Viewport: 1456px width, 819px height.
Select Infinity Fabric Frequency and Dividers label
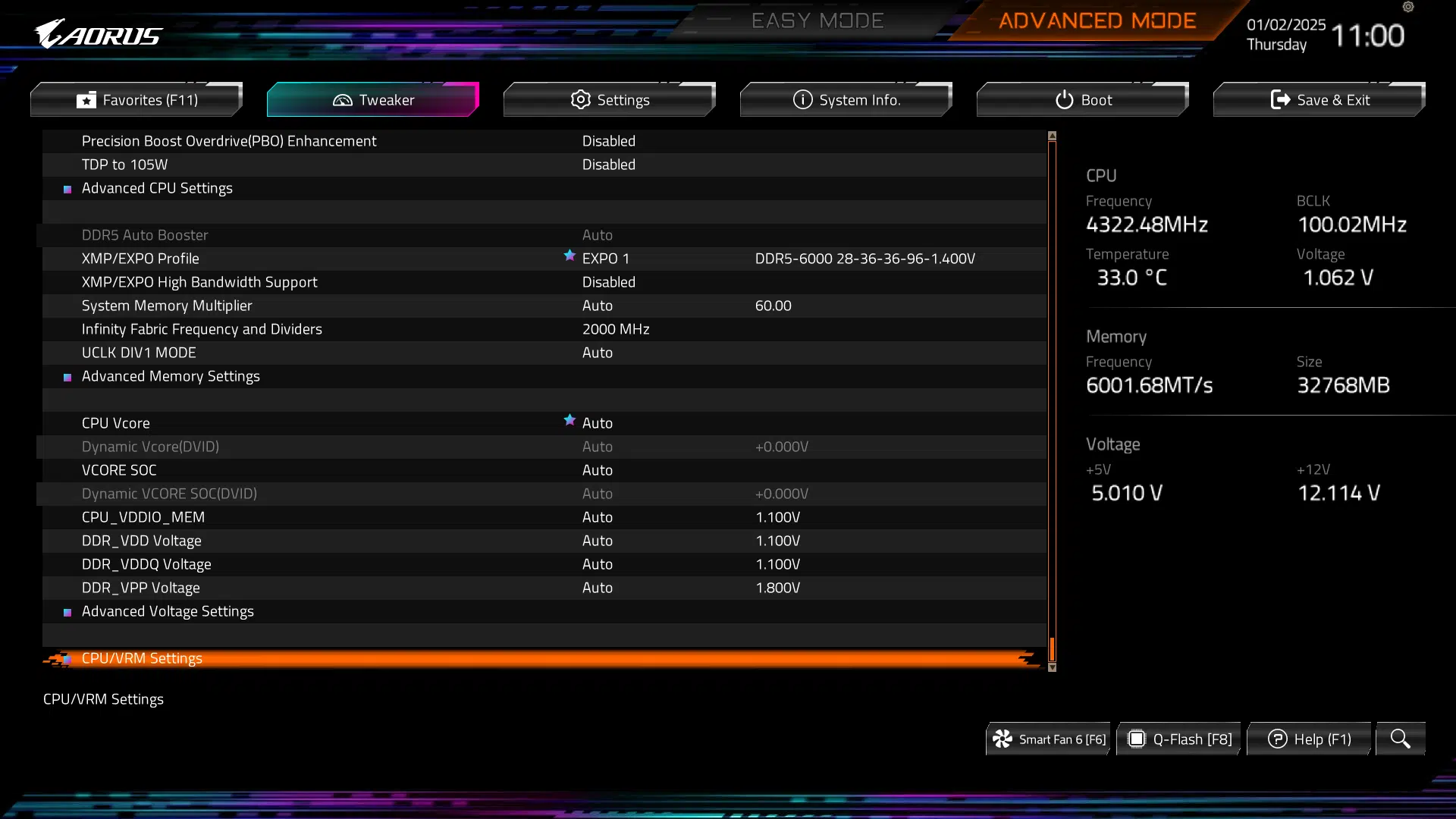pos(202,329)
